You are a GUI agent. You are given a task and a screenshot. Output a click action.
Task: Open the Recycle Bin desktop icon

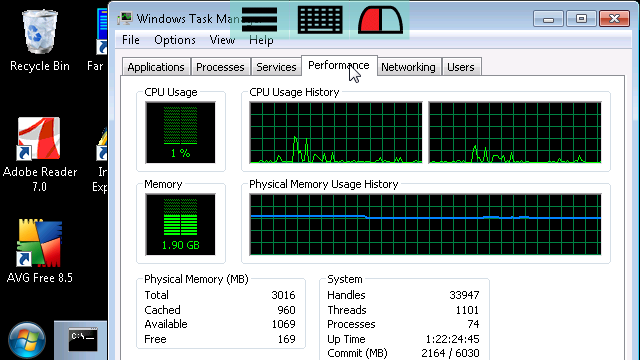[x=40, y=41]
